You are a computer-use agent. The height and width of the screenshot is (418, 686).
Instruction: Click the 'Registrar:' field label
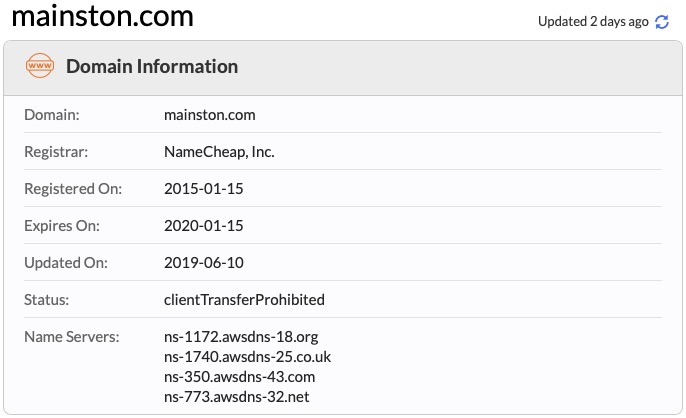tap(56, 152)
